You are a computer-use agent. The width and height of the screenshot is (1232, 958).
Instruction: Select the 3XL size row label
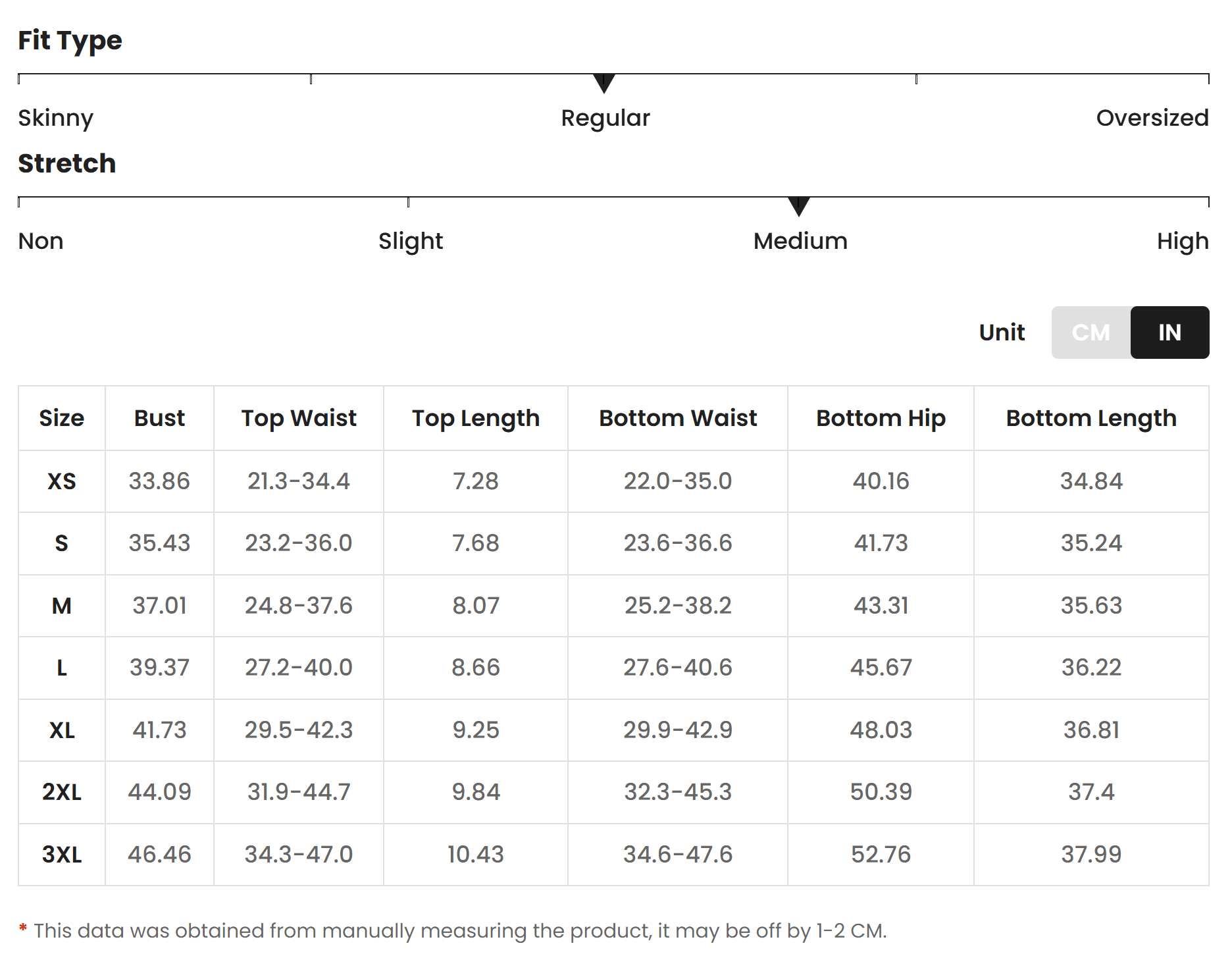click(x=62, y=855)
